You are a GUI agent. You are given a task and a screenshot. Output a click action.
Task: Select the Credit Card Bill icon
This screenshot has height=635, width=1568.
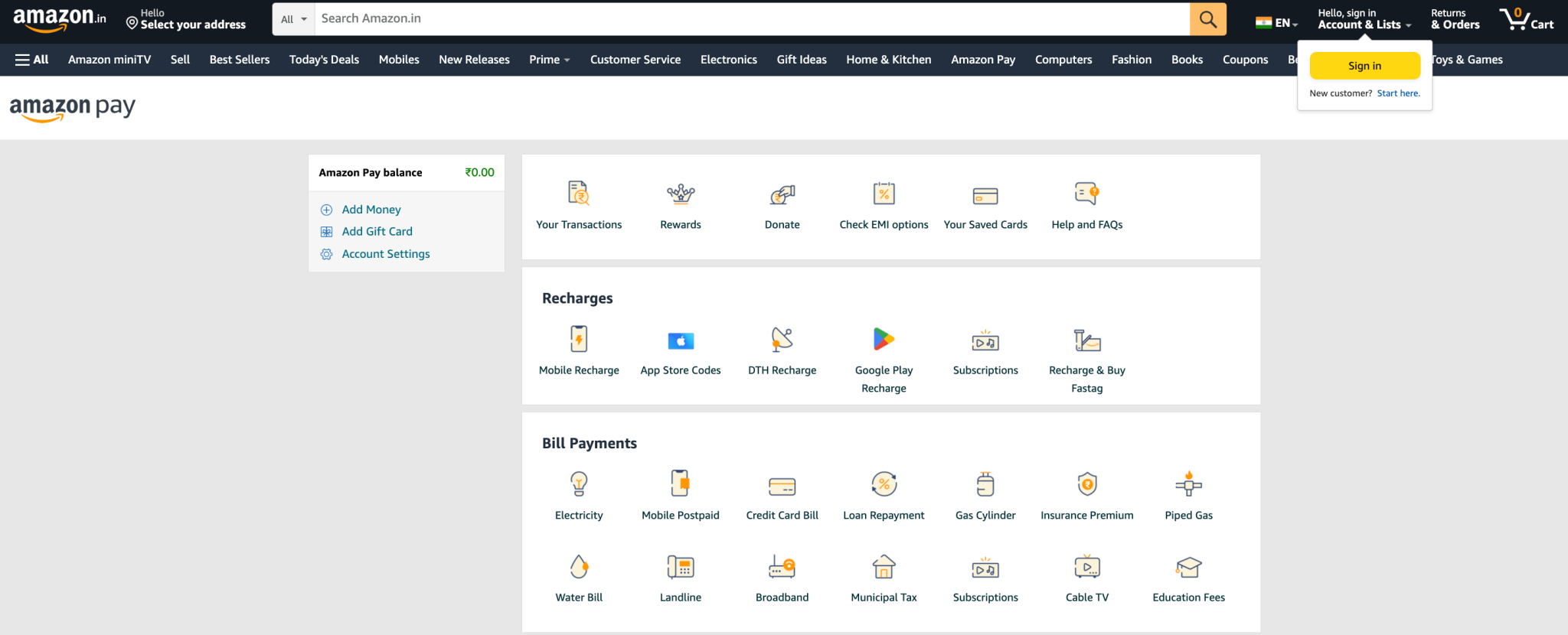pos(782,486)
